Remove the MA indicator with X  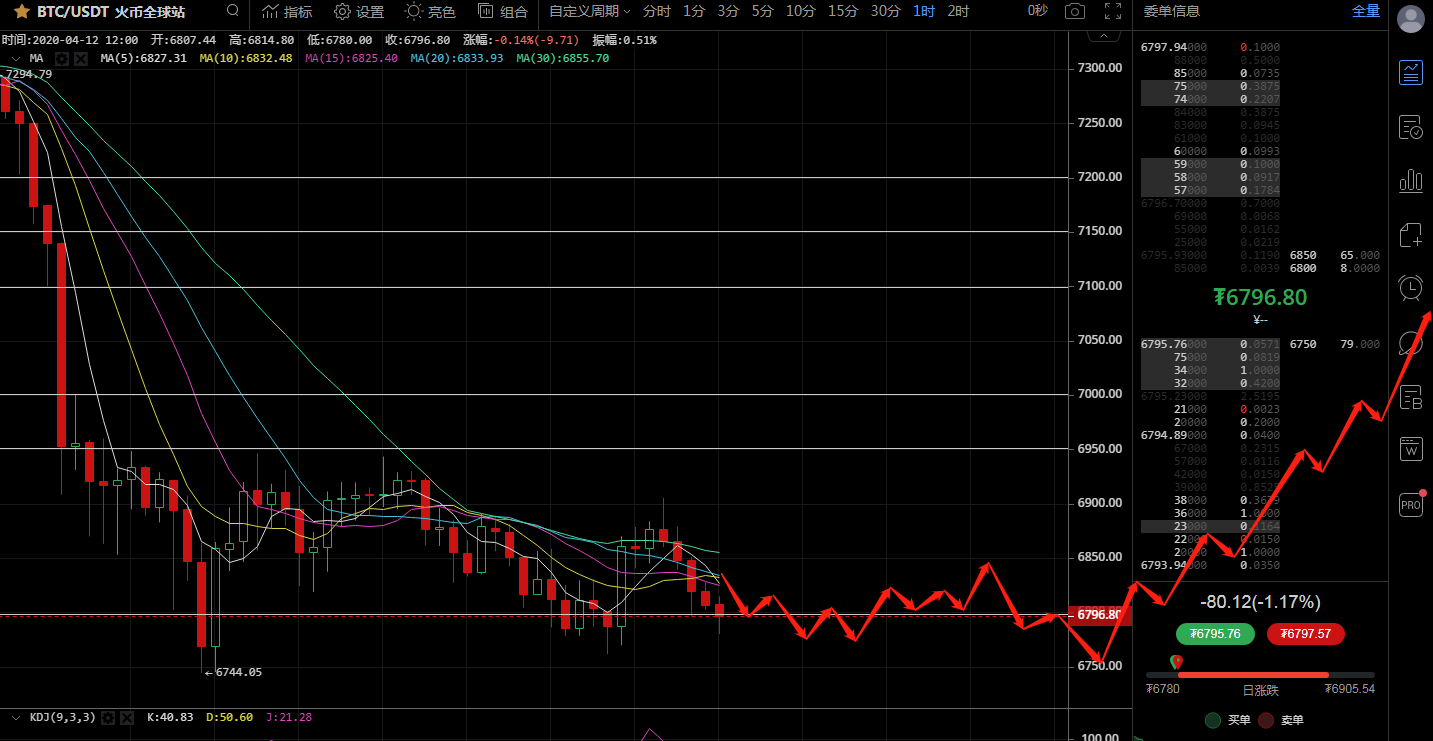(x=81, y=59)
